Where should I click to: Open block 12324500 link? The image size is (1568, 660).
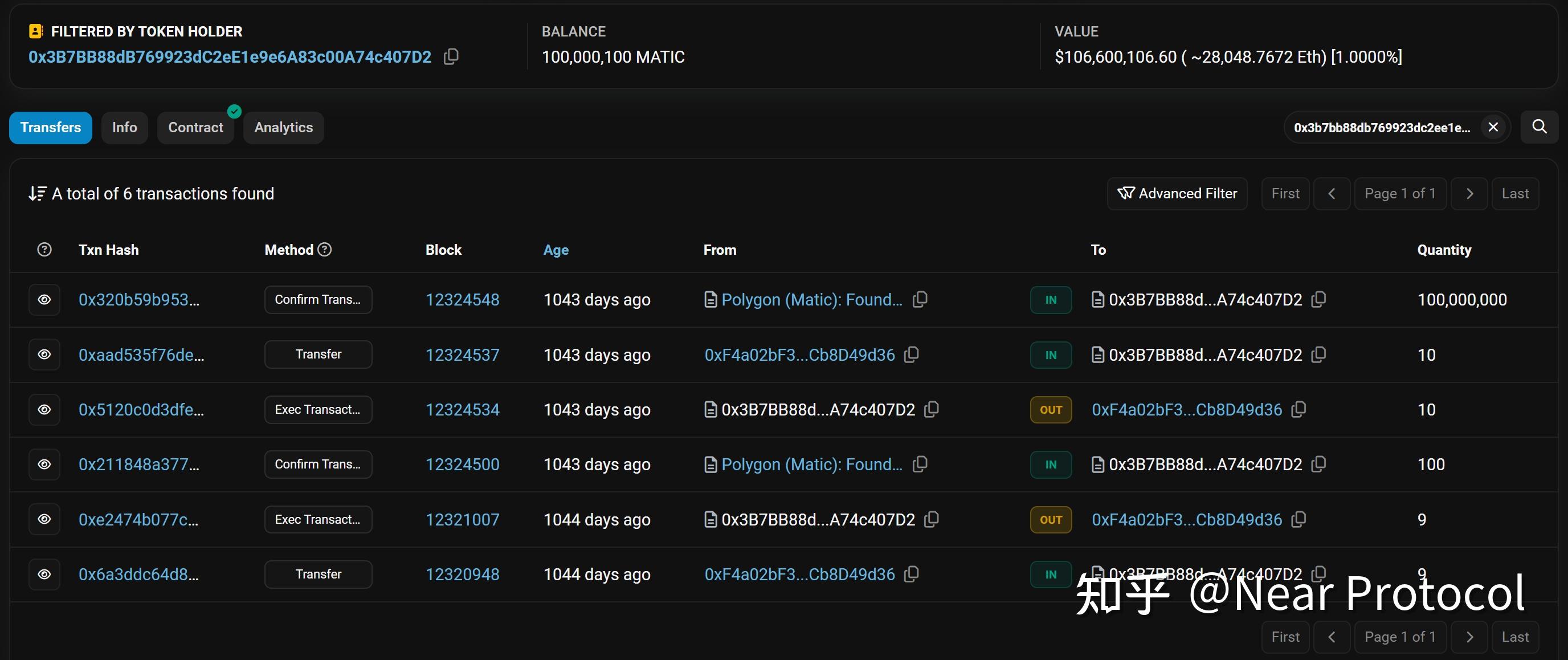pyautogui.click(x=462, y=465)
